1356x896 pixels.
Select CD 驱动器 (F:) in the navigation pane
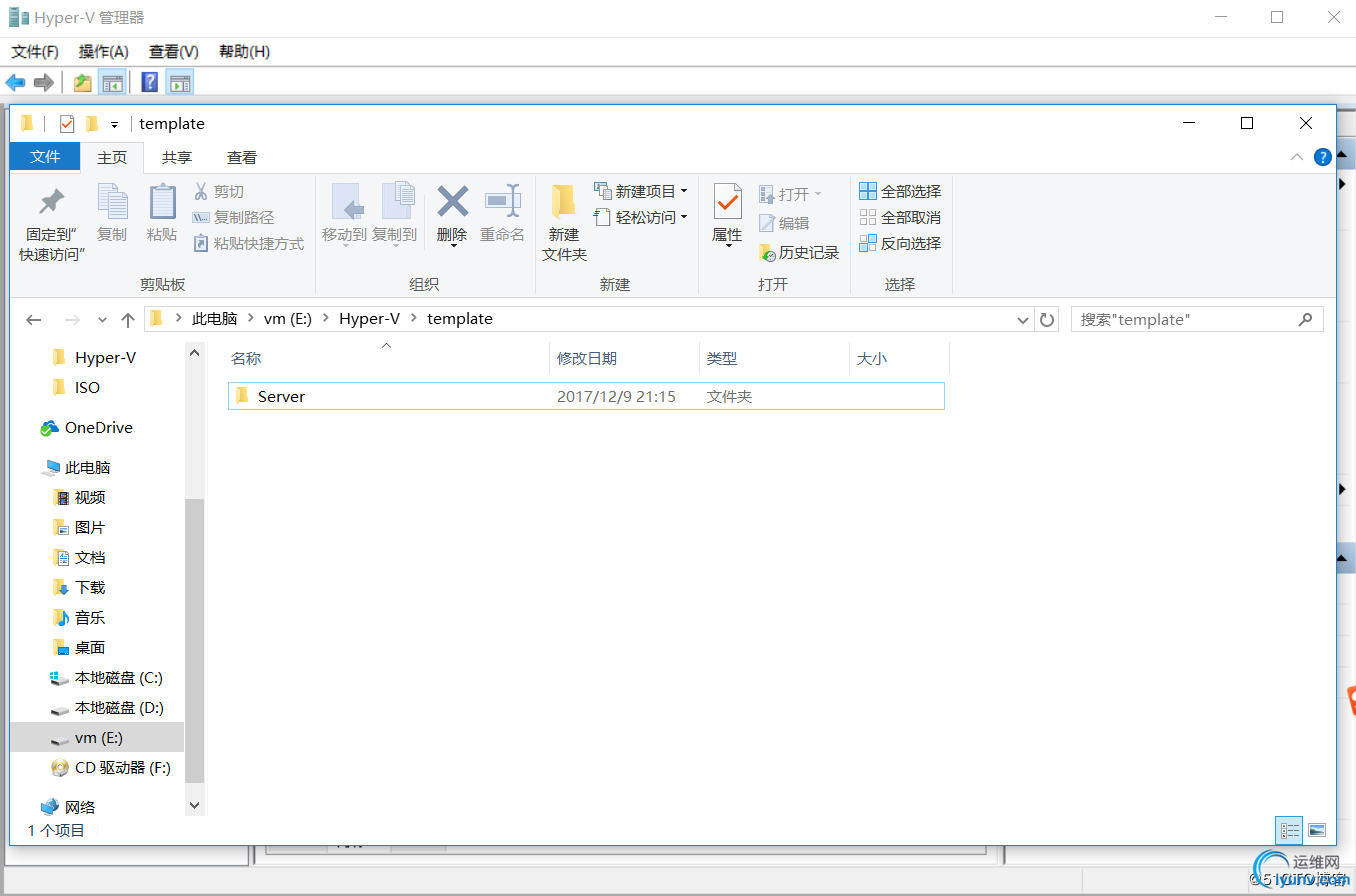point(123,768)
